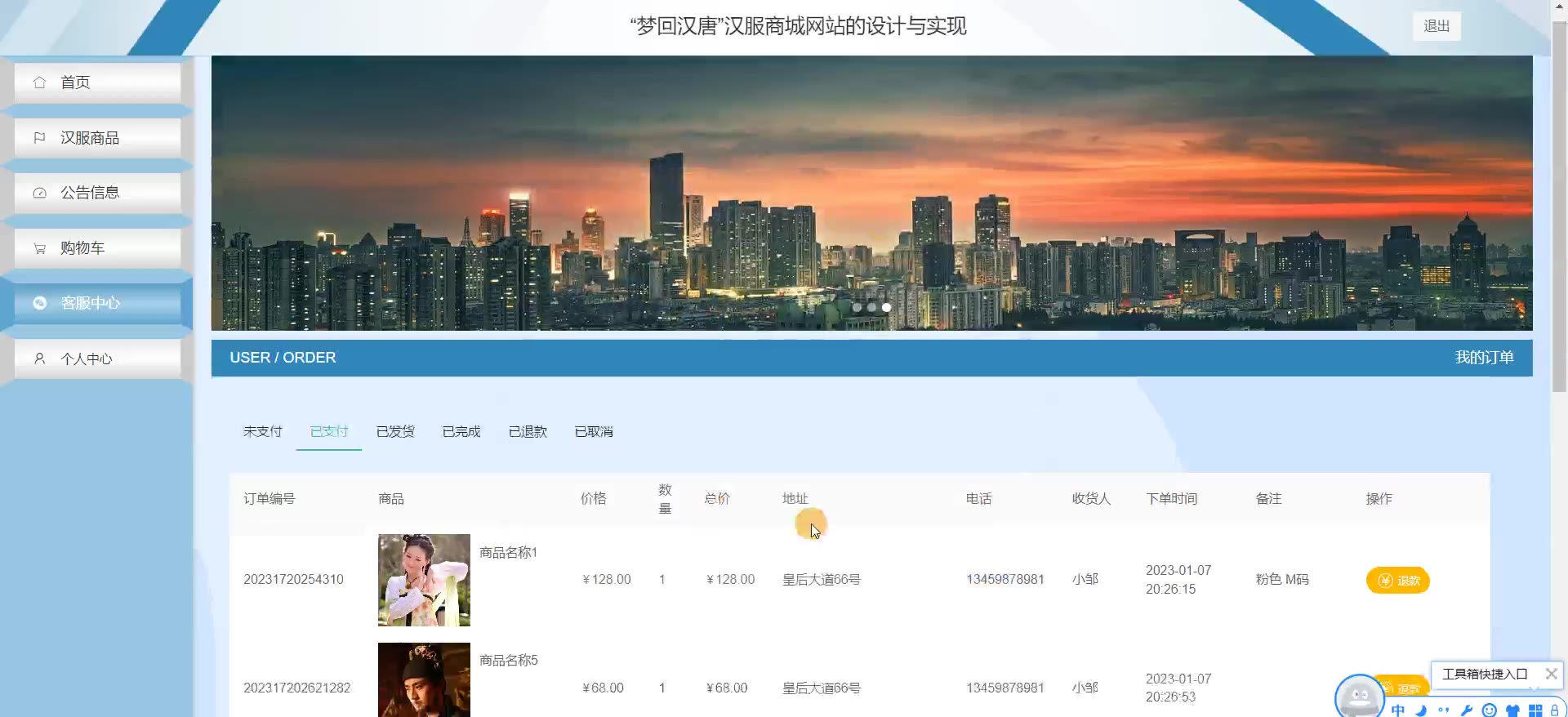This screenshot has width=1568, height=717.
Task: Open 公告信息 in the sidebar
Action: tap(97, 193)
